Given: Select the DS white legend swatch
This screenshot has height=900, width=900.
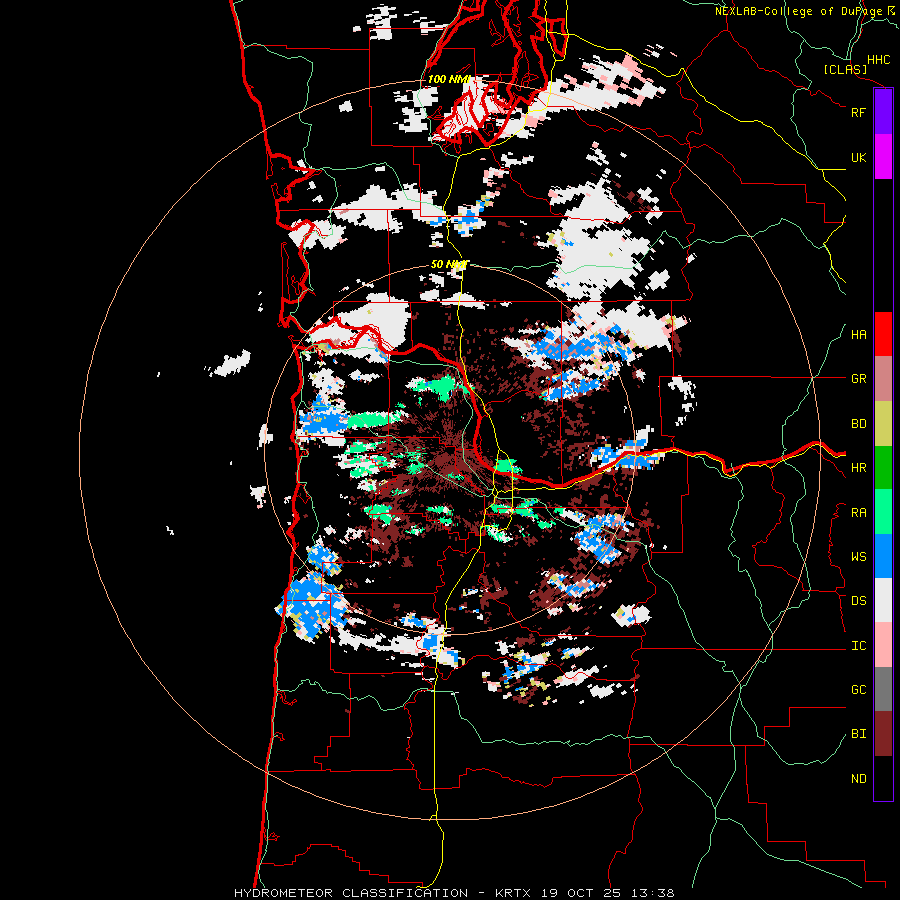Looking at the screenshot, I should tap(883, 600).
